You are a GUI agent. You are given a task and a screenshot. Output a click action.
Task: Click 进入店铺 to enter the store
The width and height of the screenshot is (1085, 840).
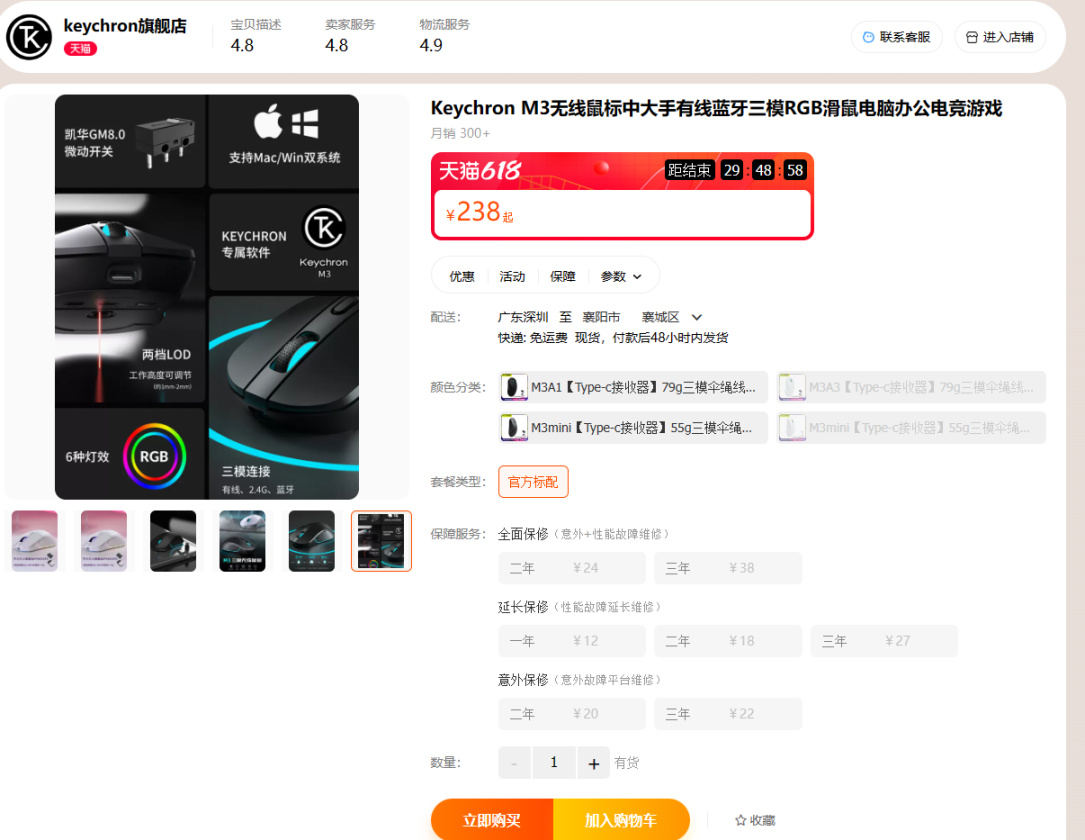999,37
